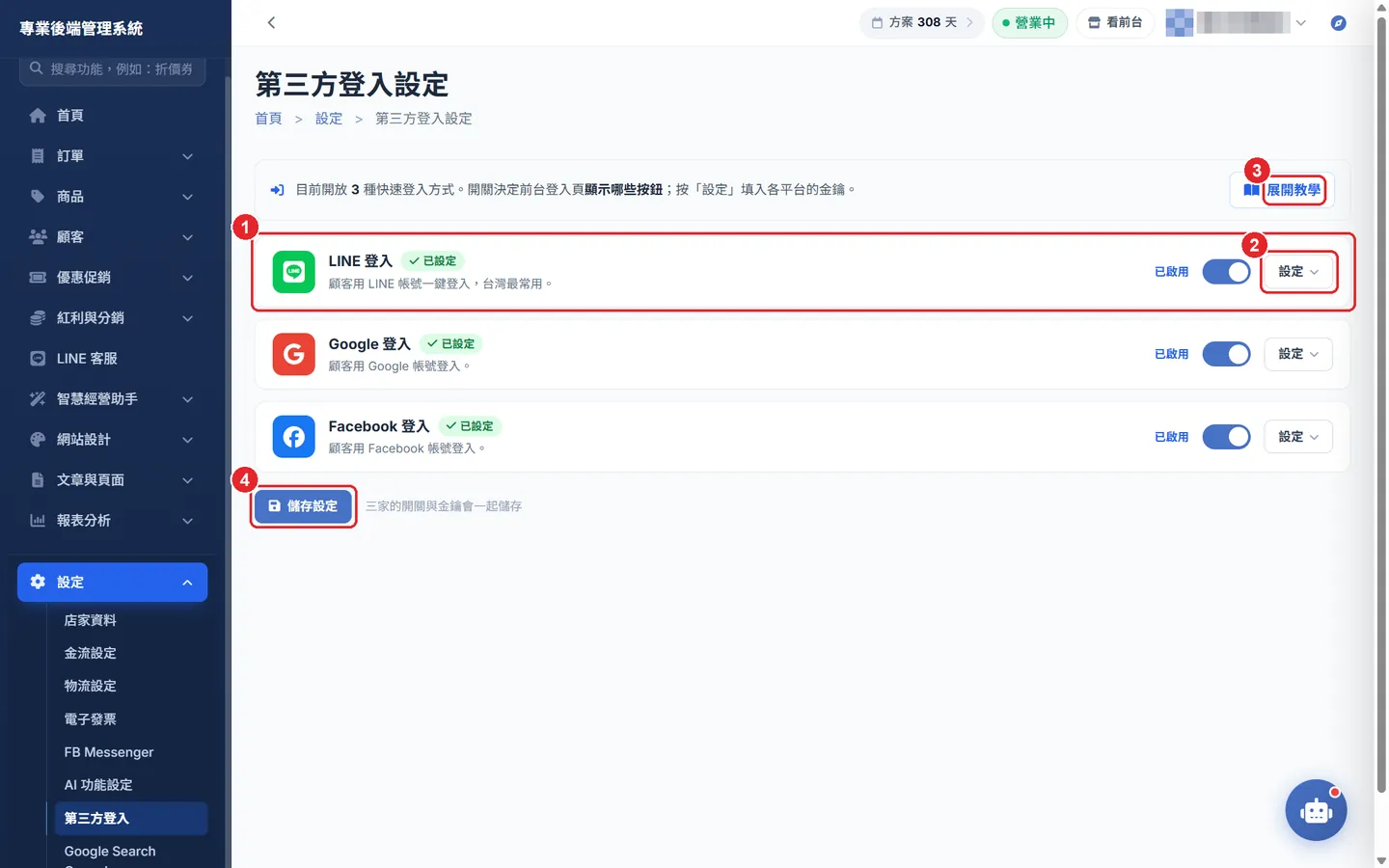Viewport: 1389px width, 868px height.
Task: Collapse the 設定 sidebar section chevron
Action: (x=188, y=583)
